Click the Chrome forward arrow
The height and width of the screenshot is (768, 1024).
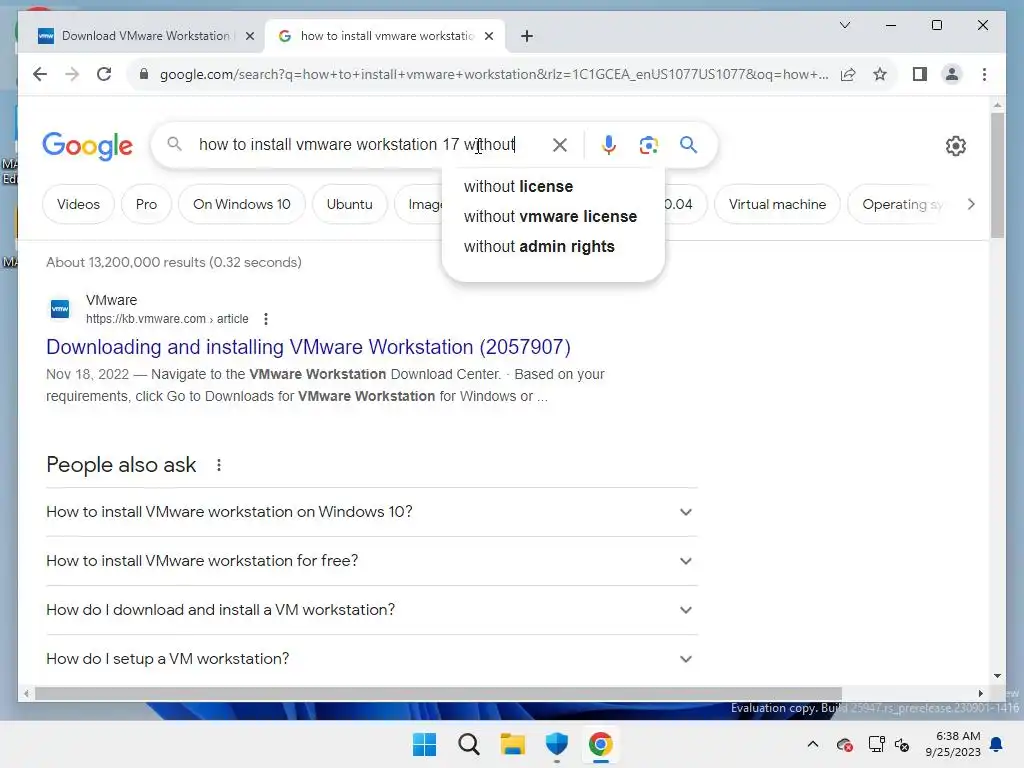[x=72, y=74]
